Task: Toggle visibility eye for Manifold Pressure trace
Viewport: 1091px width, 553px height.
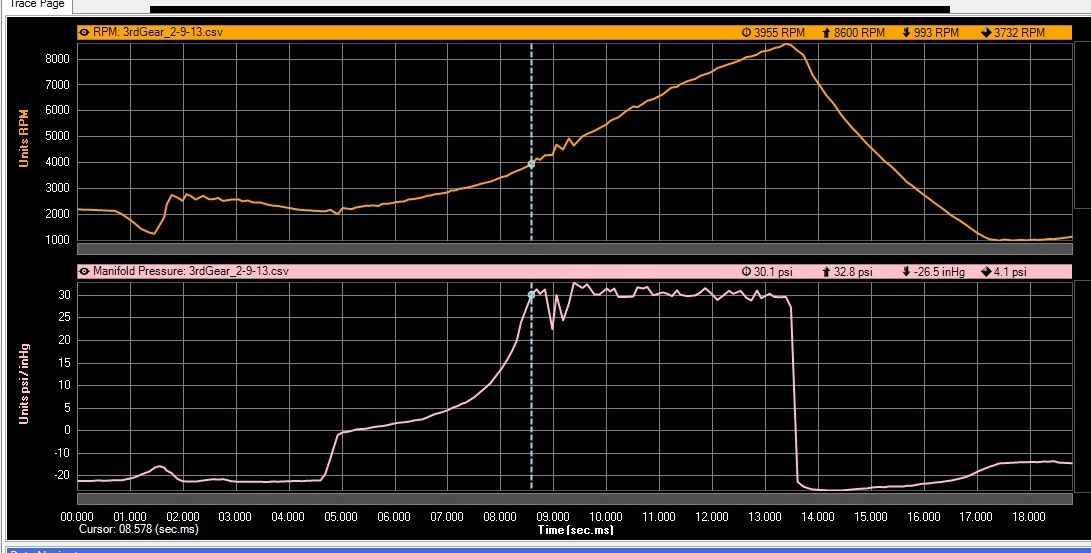Action: tap(84, 271)
